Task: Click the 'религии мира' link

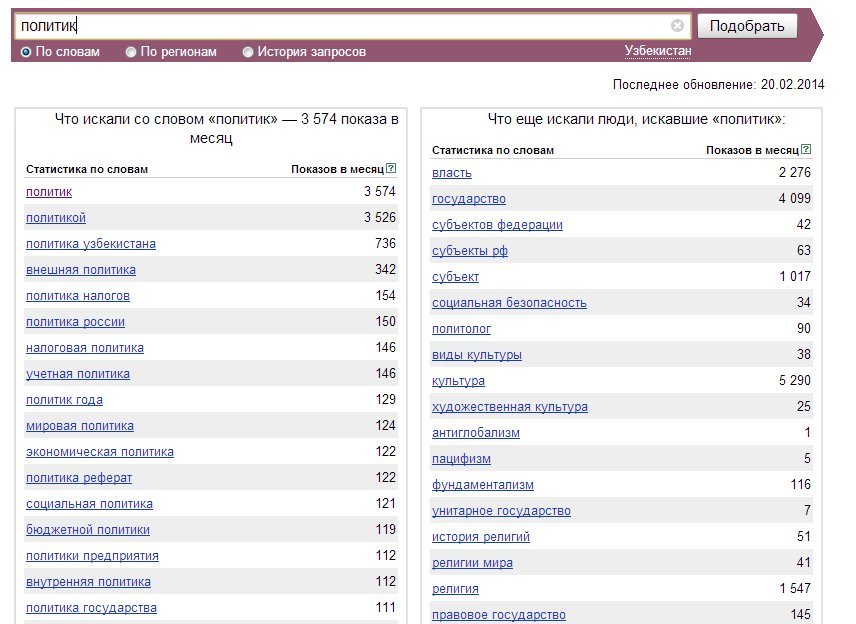Action: (x=472, y=563)
